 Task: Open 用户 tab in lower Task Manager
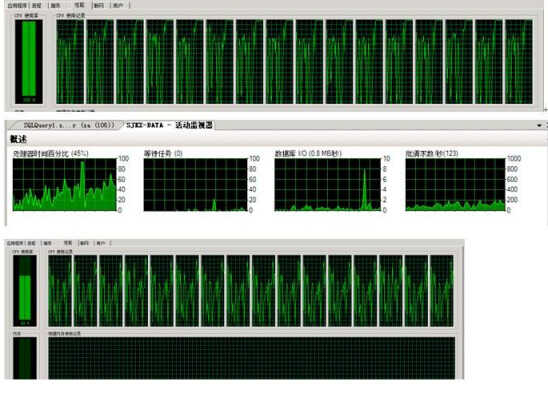click(x=101, y=243)
